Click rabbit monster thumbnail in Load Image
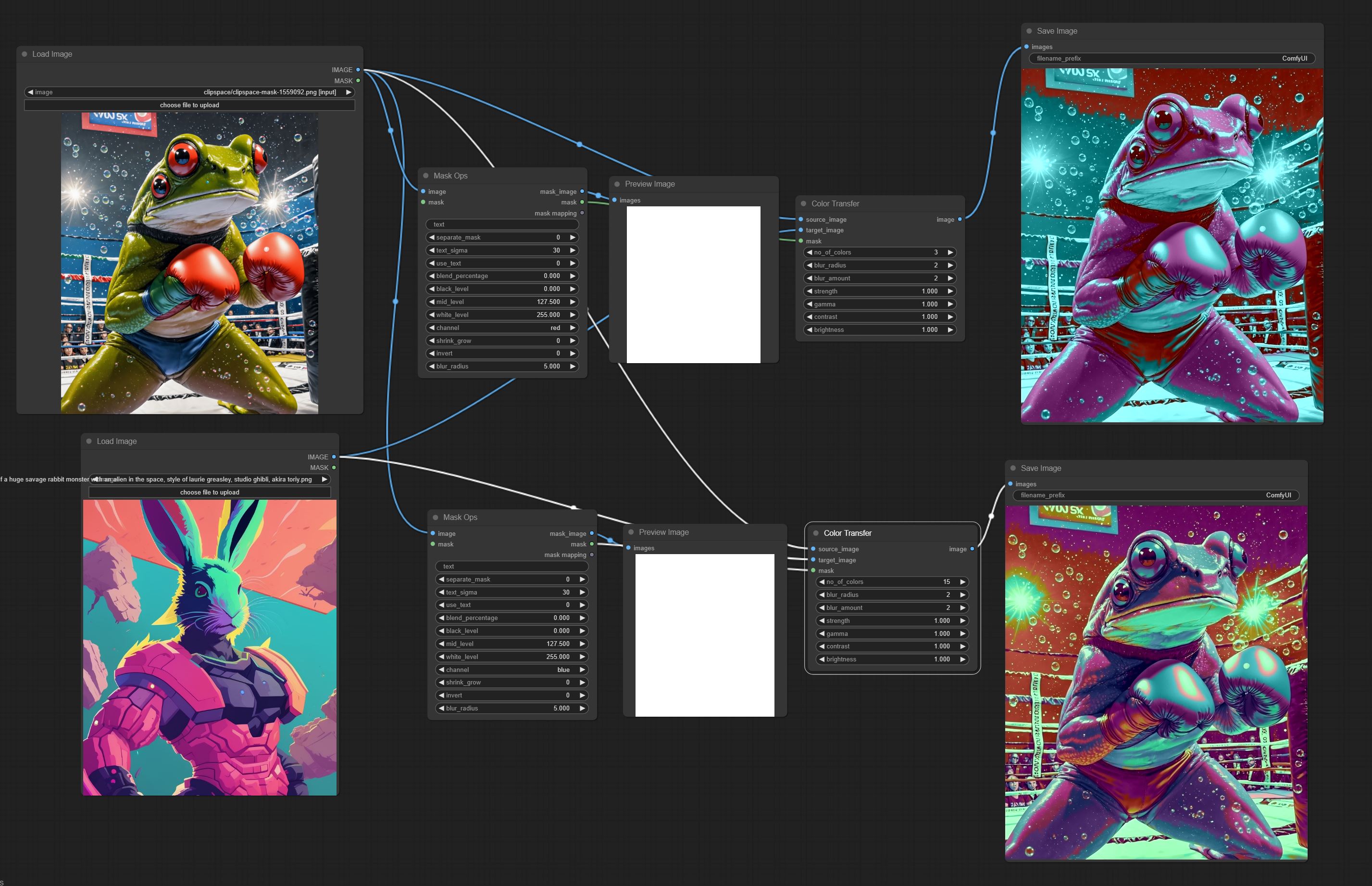Screen dimensions: 1372x886 pyautogui.click(x=209, y=648)
